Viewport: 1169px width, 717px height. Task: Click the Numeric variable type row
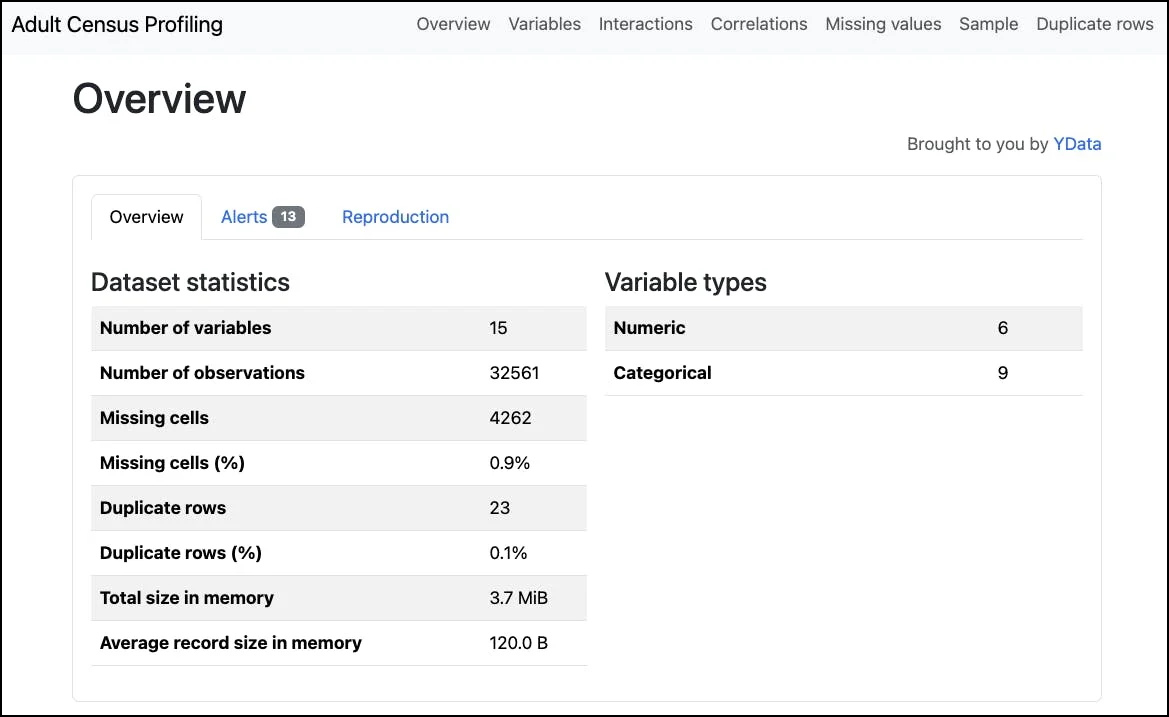(649, 328)
